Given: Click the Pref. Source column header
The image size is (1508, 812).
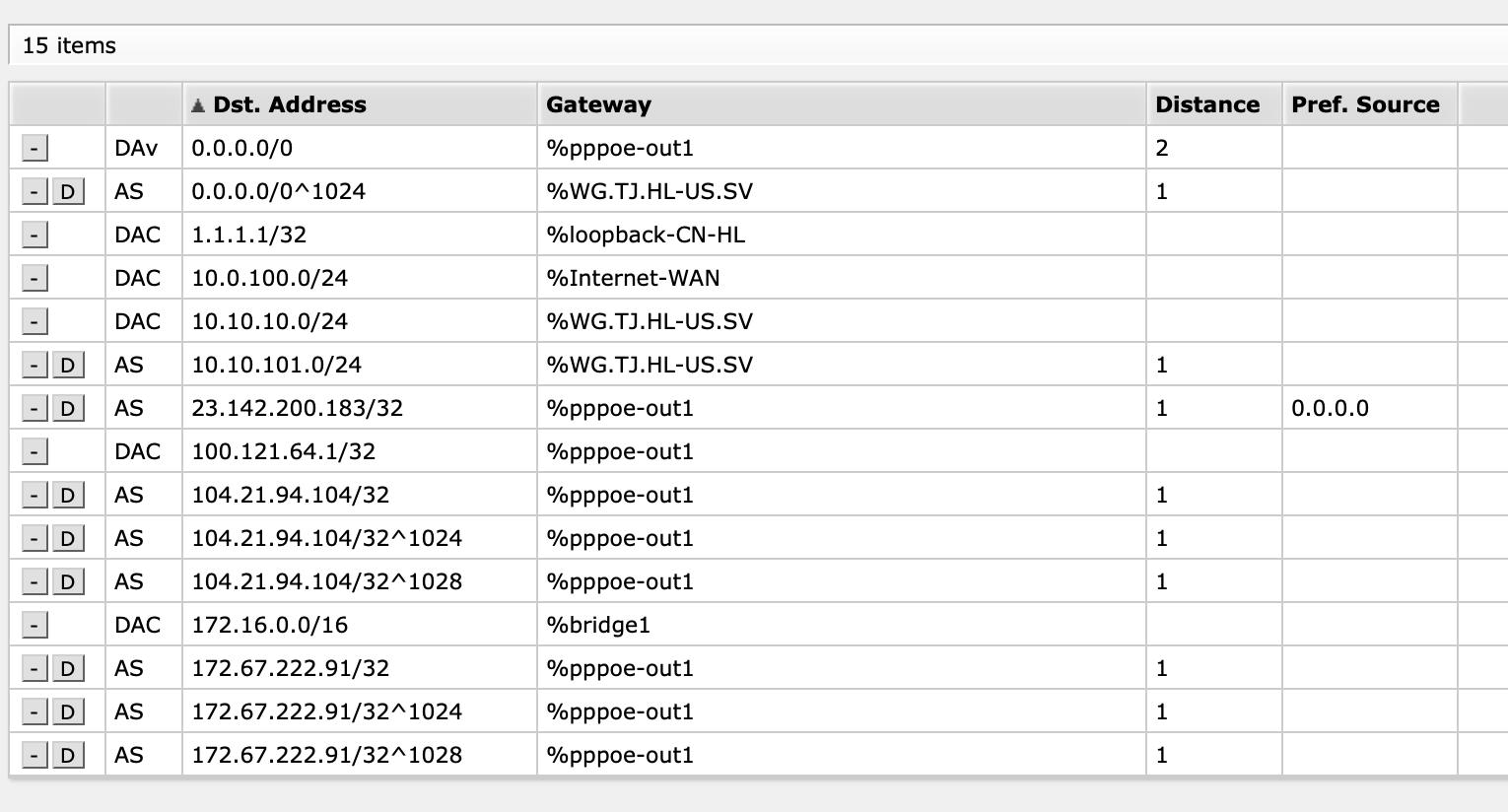Looking at the screenshot, I should (x=1365, y=104).
